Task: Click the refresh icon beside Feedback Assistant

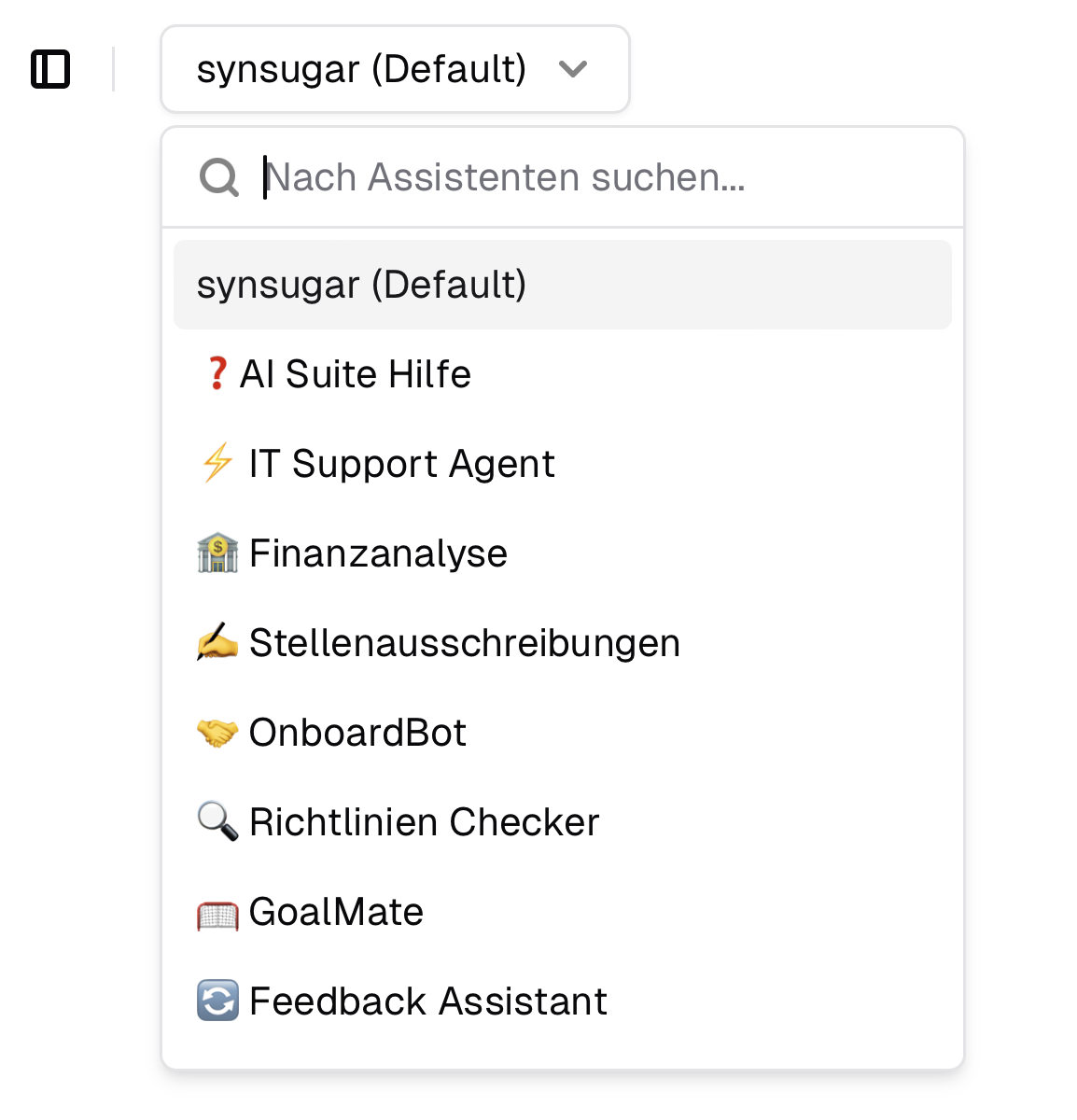Action: point(217,1001)
